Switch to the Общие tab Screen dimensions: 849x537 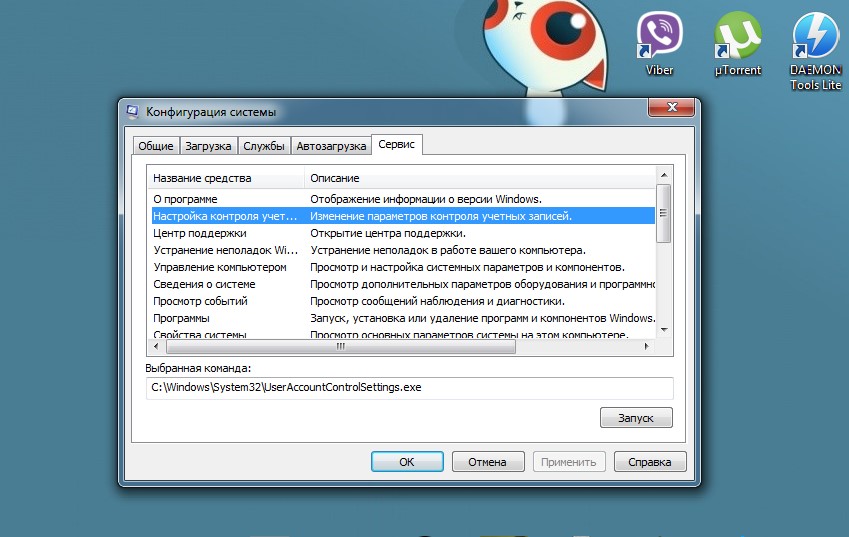[156, 146]
